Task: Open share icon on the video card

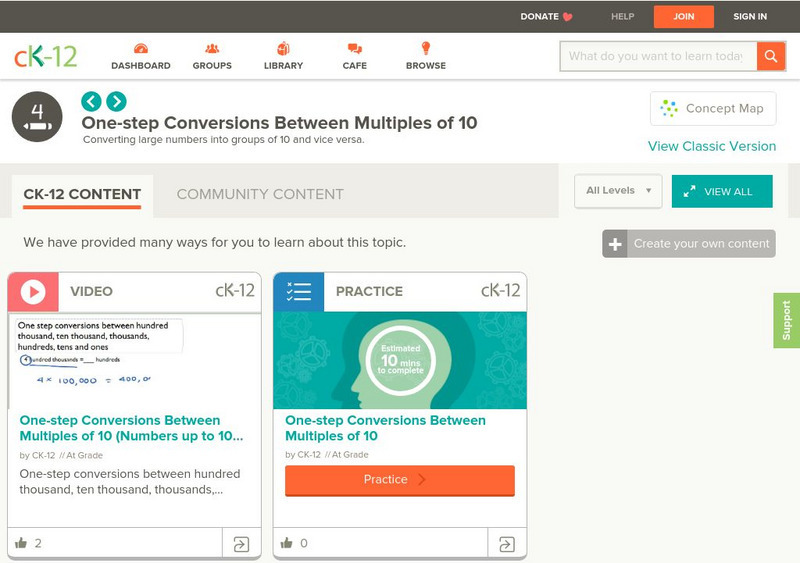Action: point(241,544)
